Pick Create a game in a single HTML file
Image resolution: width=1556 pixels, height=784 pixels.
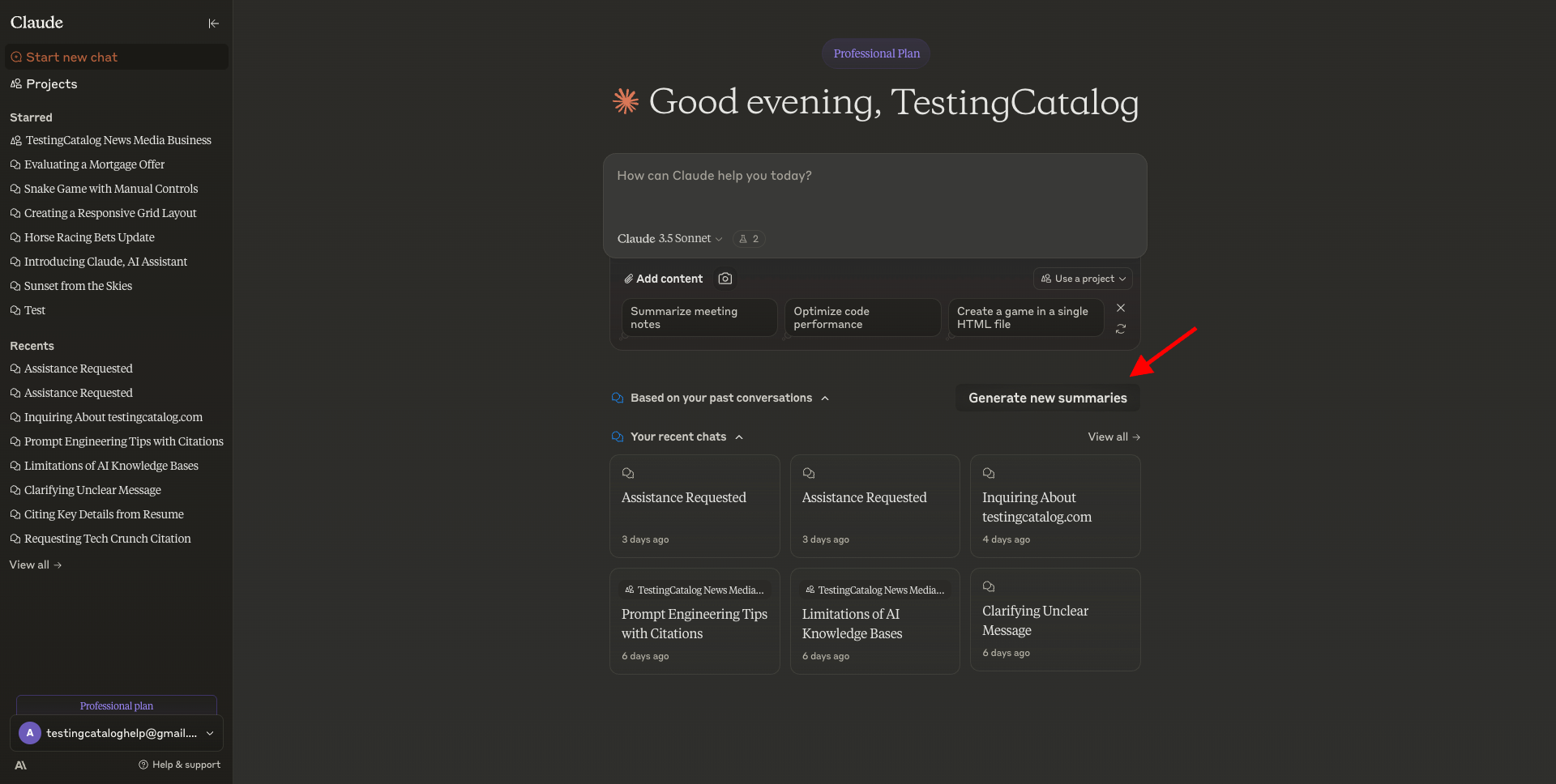[x=1026, y=317]
